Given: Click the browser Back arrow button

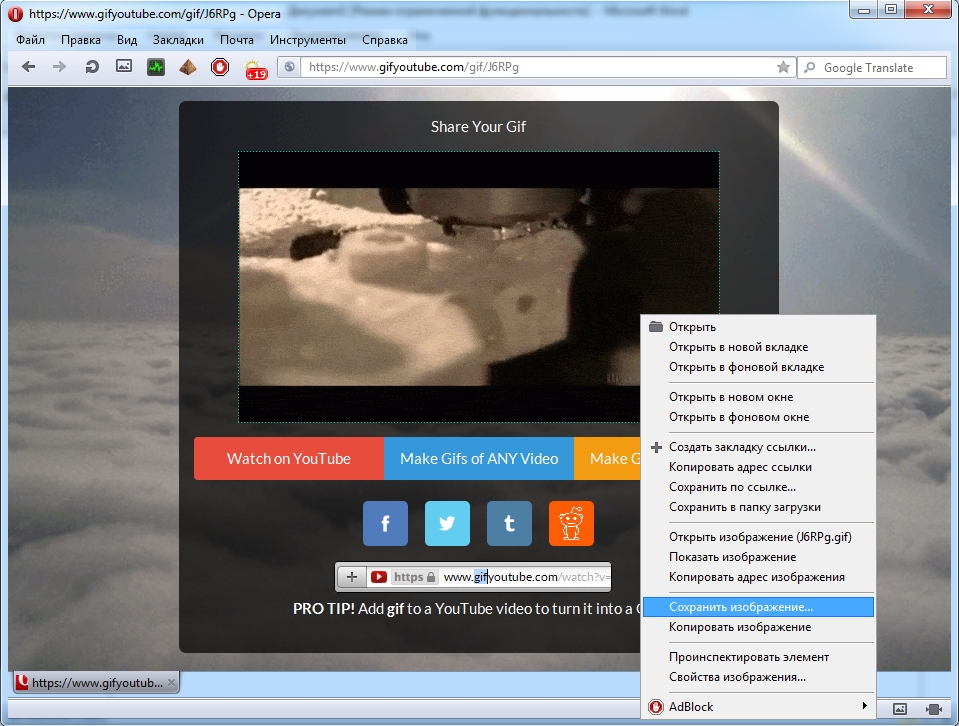Looking at the screenshot, I should point(29,67).
